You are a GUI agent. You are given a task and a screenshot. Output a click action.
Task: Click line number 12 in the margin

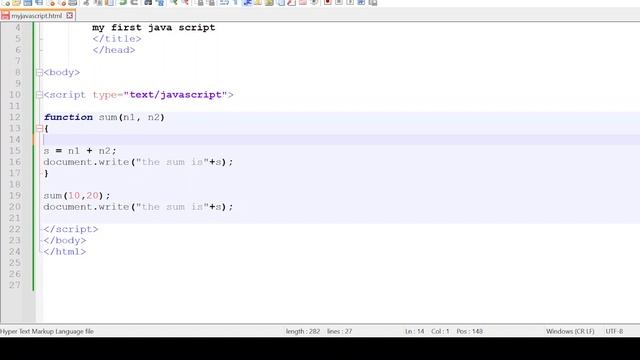pos(15,118)
